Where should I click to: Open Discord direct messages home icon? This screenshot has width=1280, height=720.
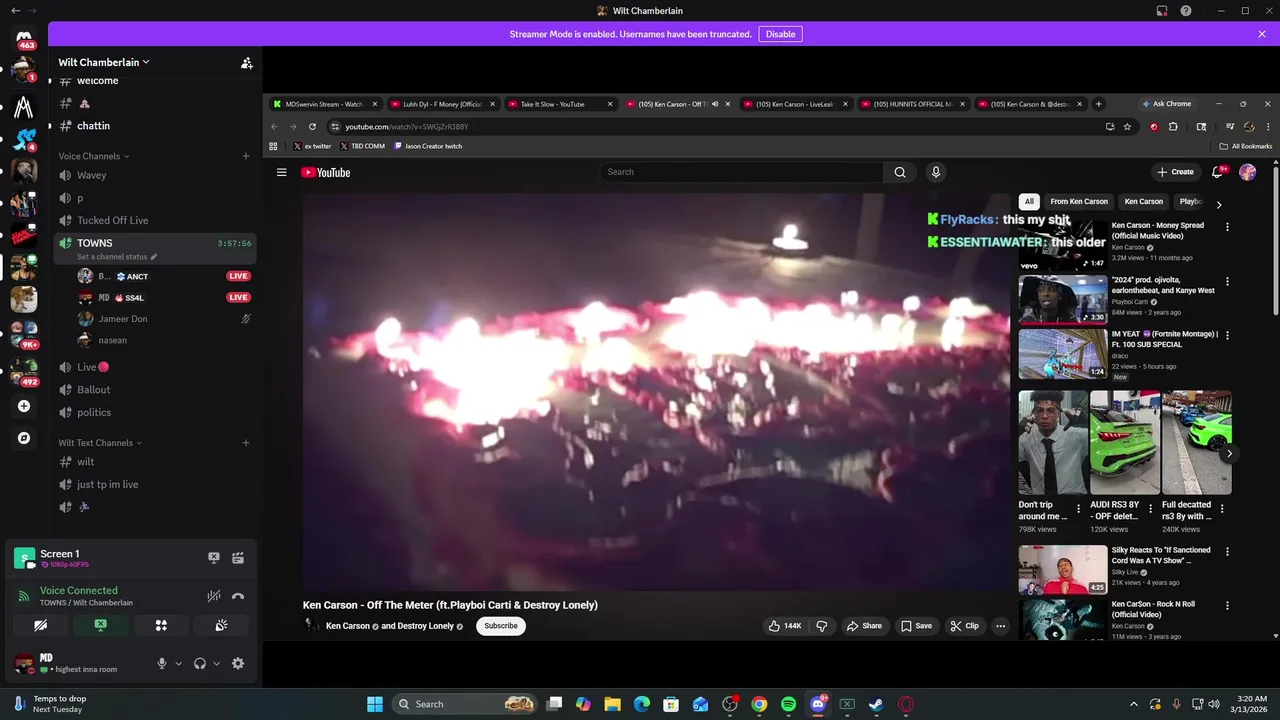24,38
